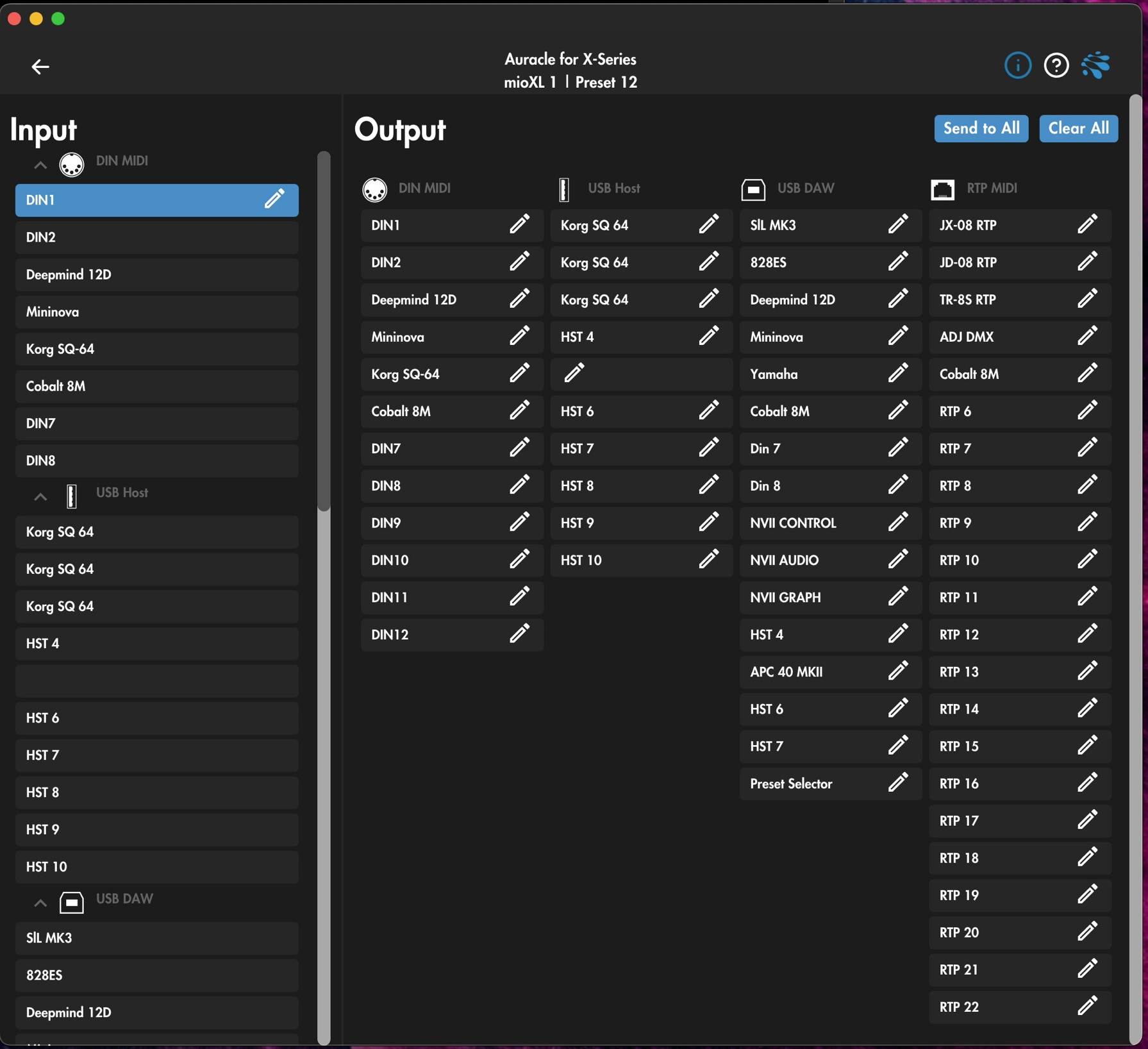Toggle routing to HST 6 USB Host output
This screenshot has height=1049, width=1148.
[641, 411]
